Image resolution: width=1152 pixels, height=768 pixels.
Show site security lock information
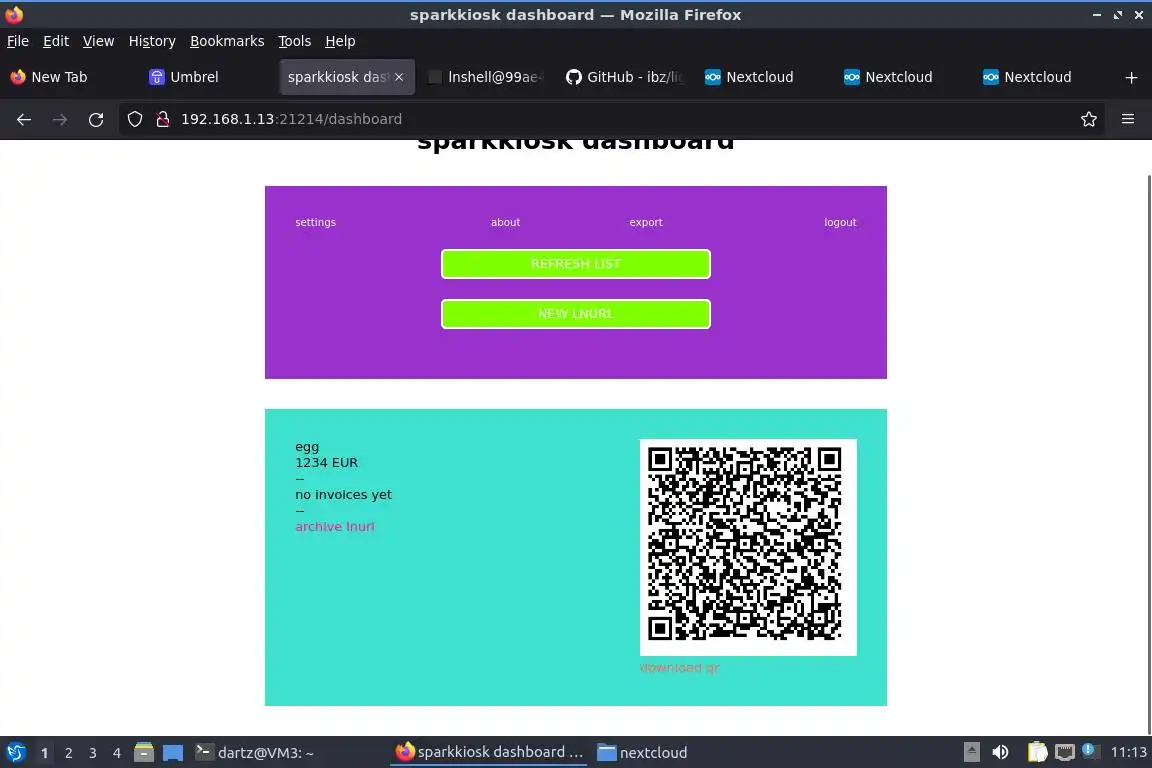(x=163, y=119)
